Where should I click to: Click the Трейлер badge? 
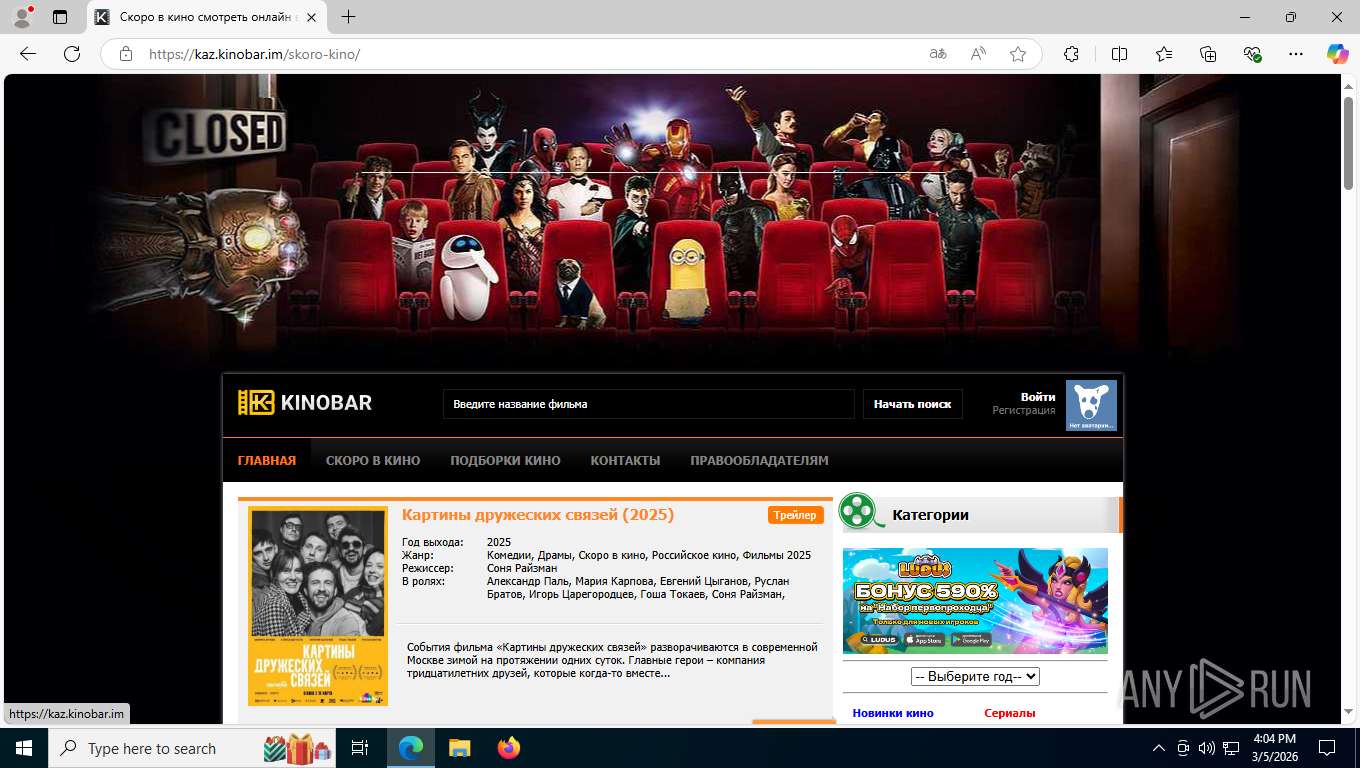click(796, 515)
